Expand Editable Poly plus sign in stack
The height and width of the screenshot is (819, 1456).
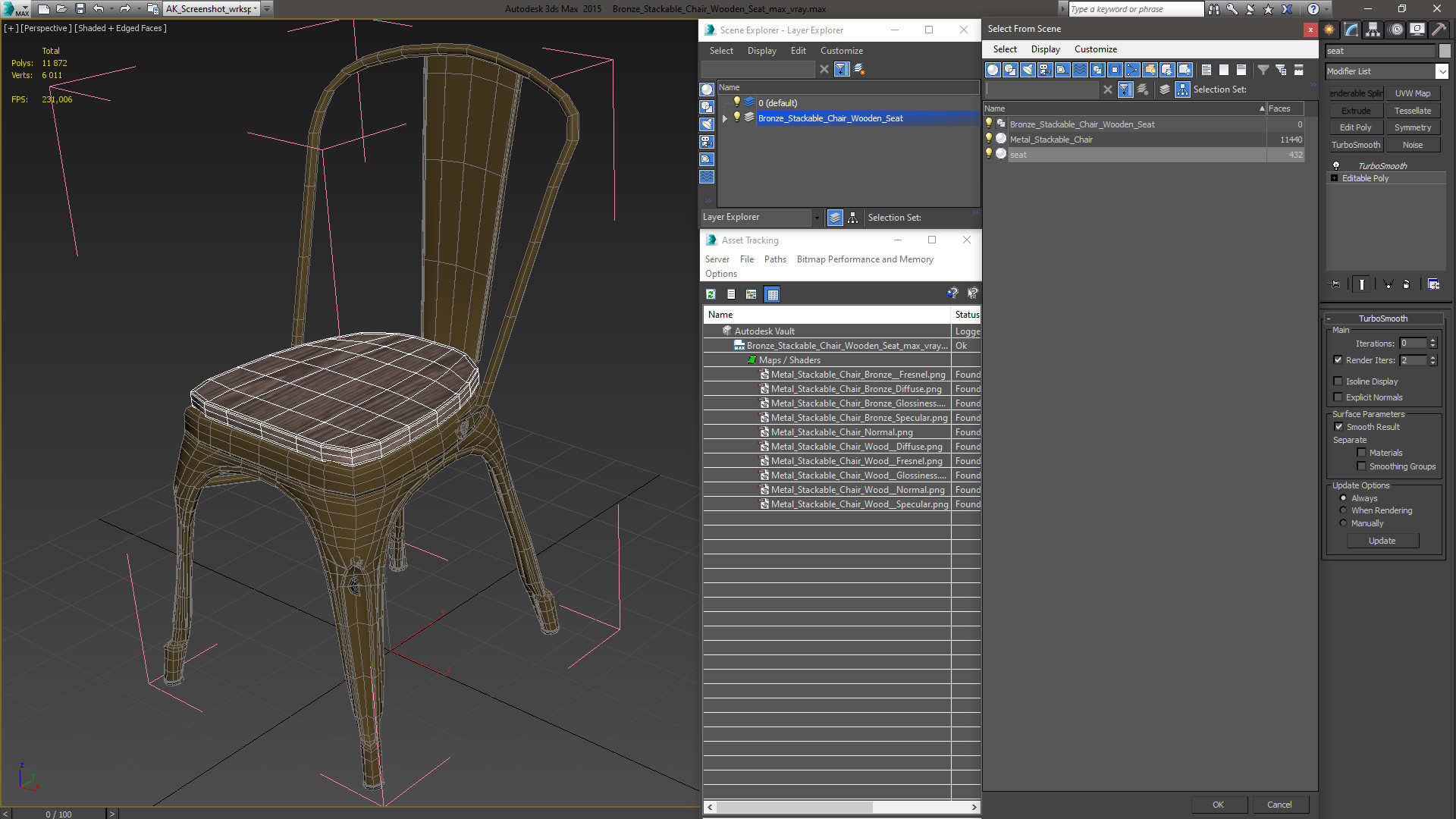point(1335,178)
